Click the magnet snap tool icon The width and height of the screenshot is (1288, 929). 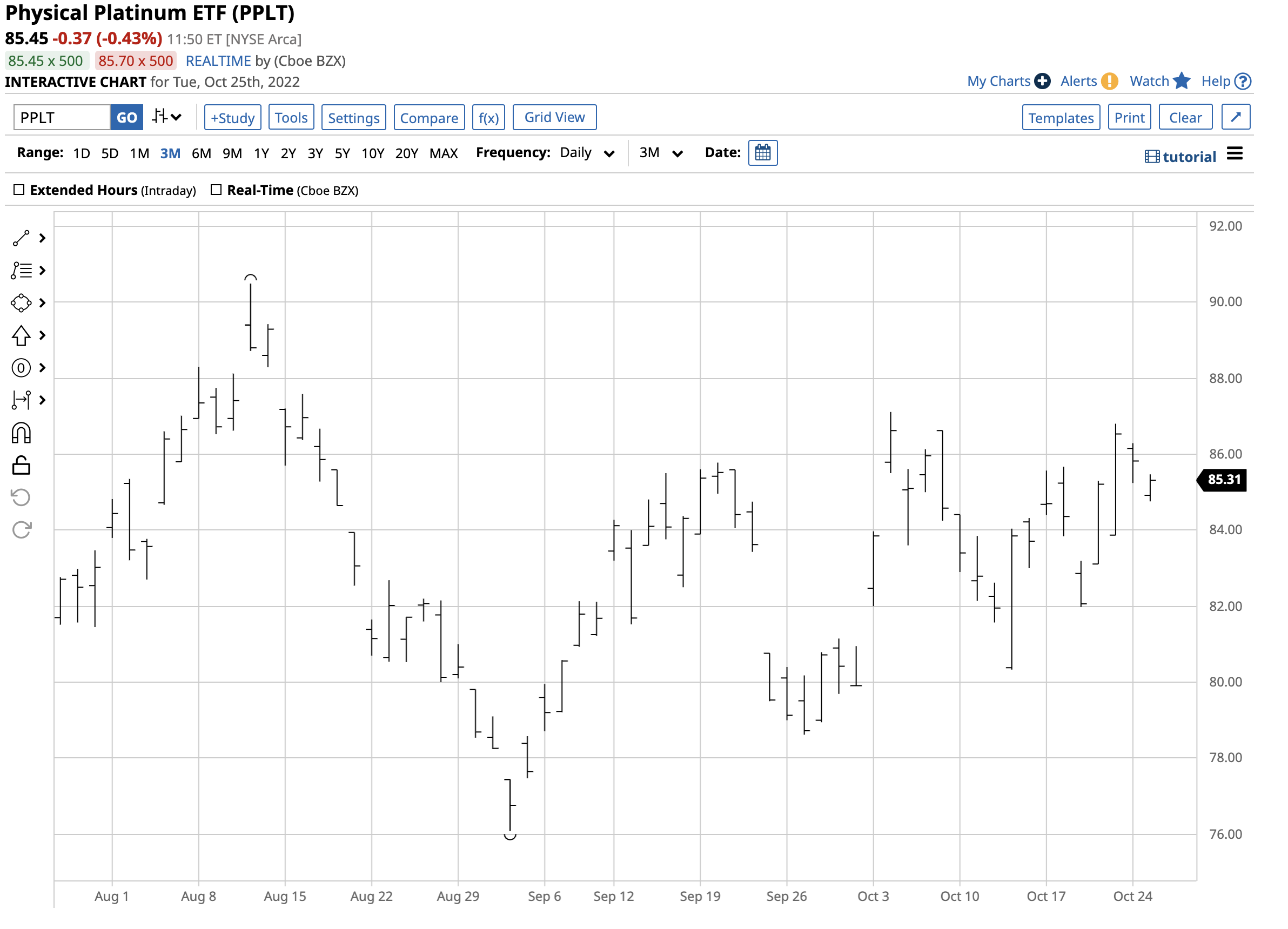click(x=21, y=434)
